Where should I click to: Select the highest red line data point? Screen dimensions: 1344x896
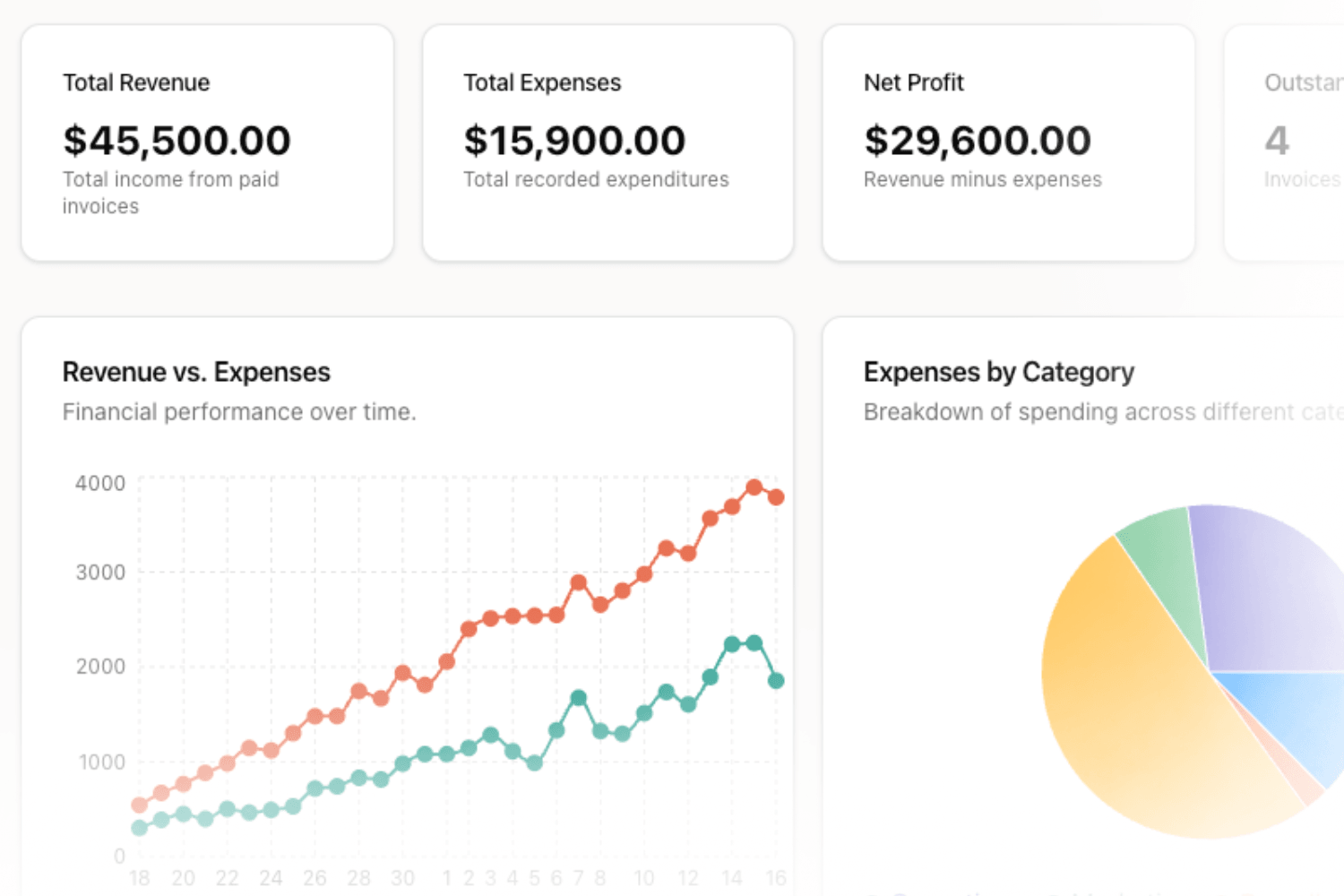click(x=754, y=487)
